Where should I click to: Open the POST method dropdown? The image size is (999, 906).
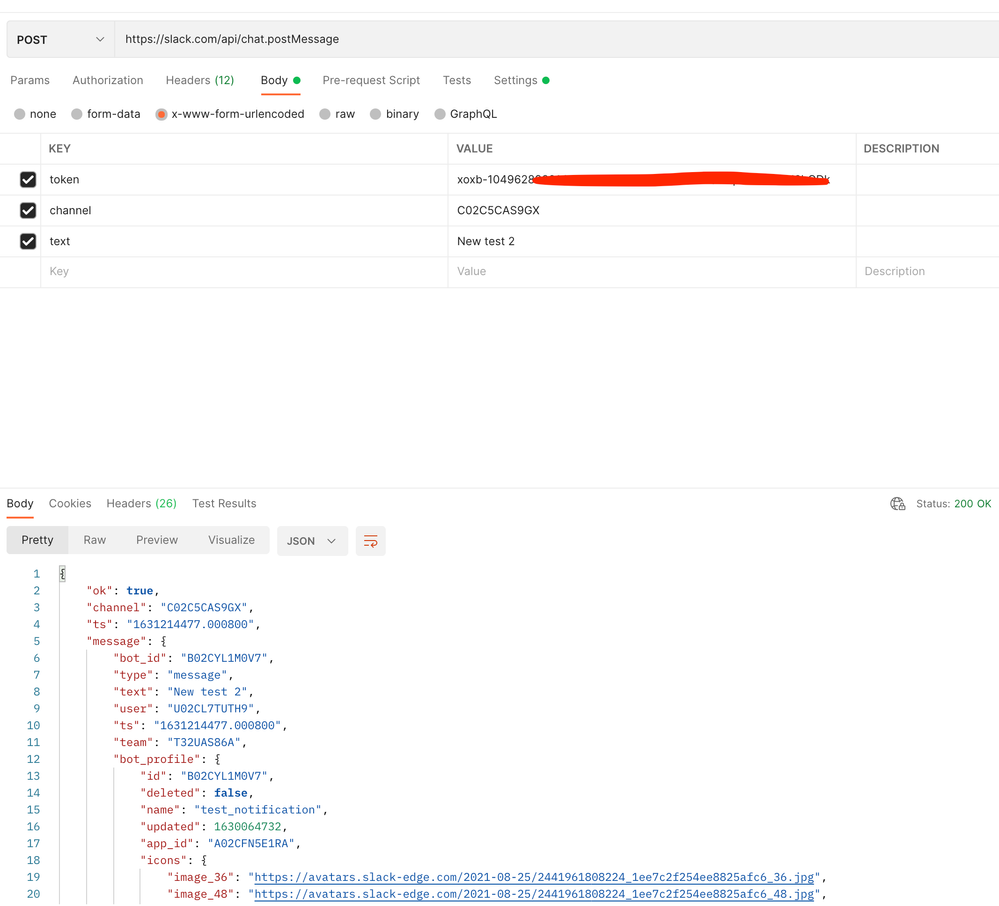[x=61, y=40]
